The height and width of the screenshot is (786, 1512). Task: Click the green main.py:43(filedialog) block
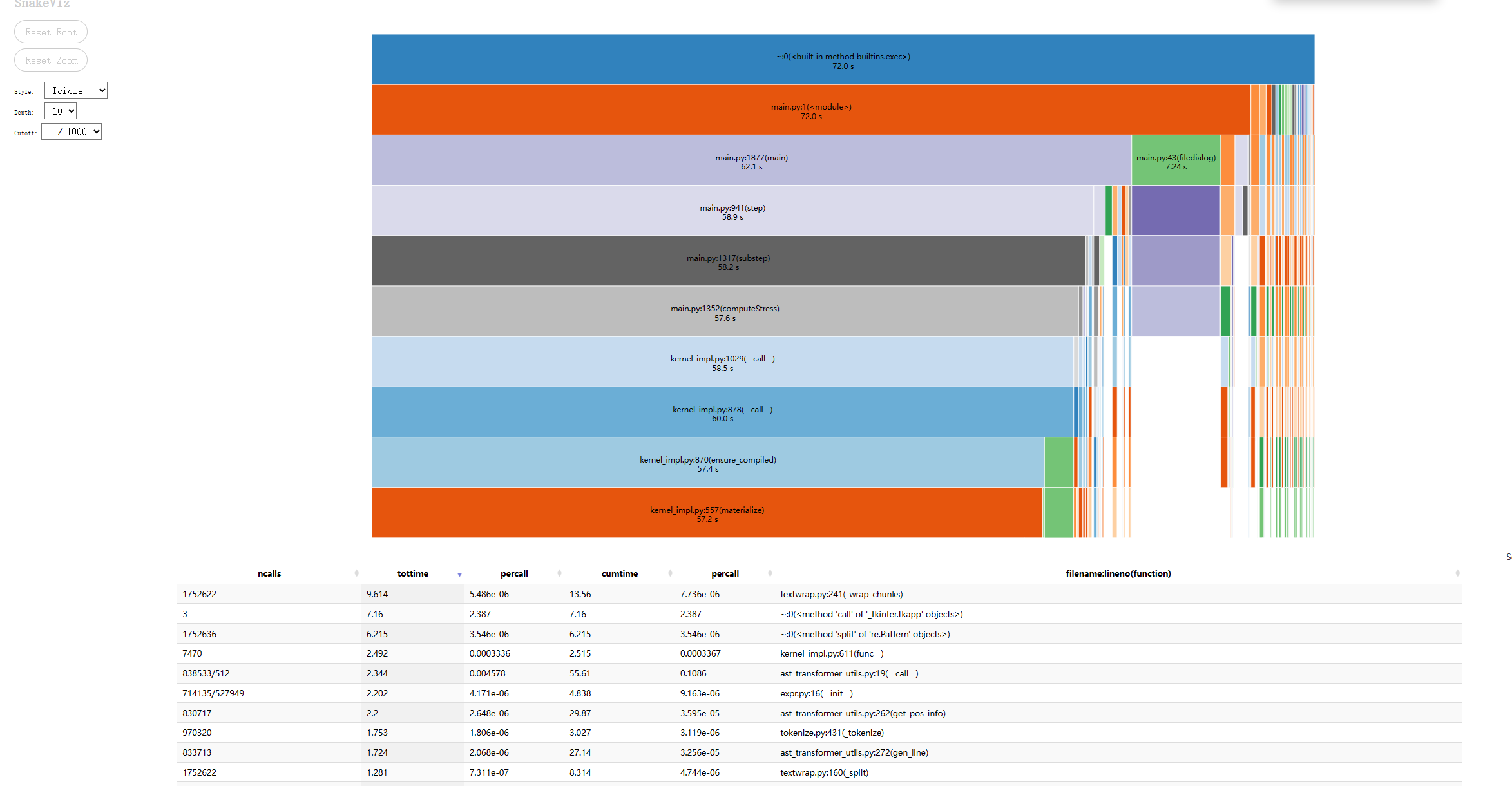click(1176, 160)
